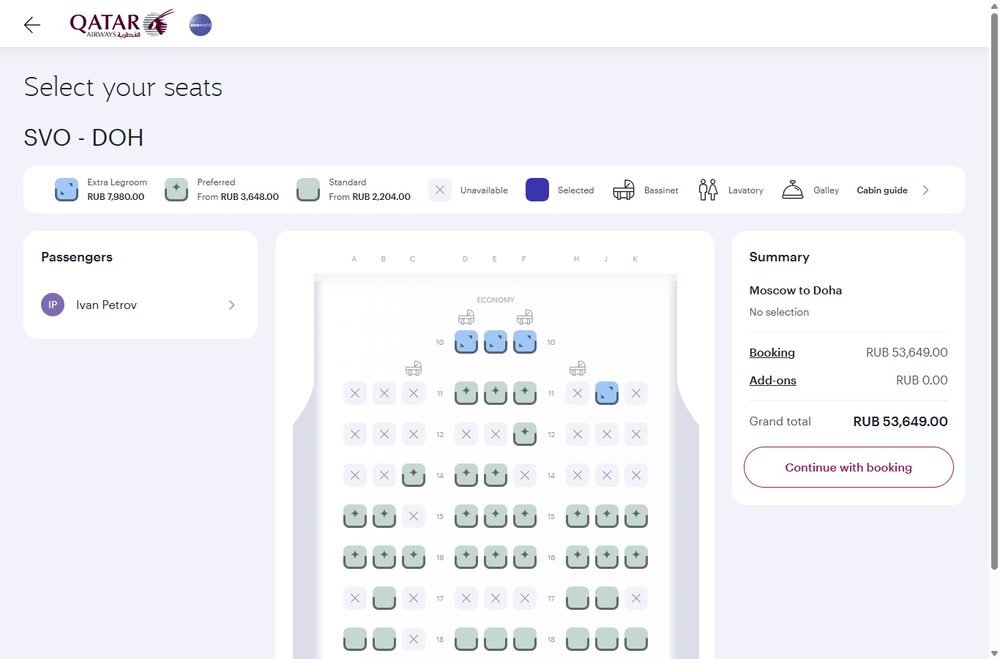This screenshot has height=659, width=1000.
Task: Open the Cabin guide chevron
Action: click(x=925, y=190)
